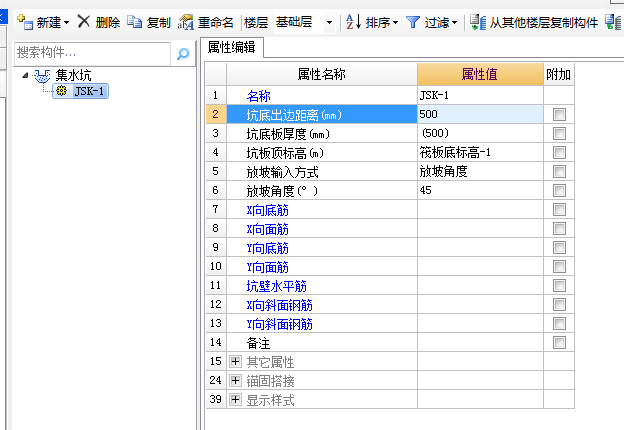Toggle 附加 checkbox for 坑底板厚度
This screenshot has width=624, height=430.
(x=559, y=133)
